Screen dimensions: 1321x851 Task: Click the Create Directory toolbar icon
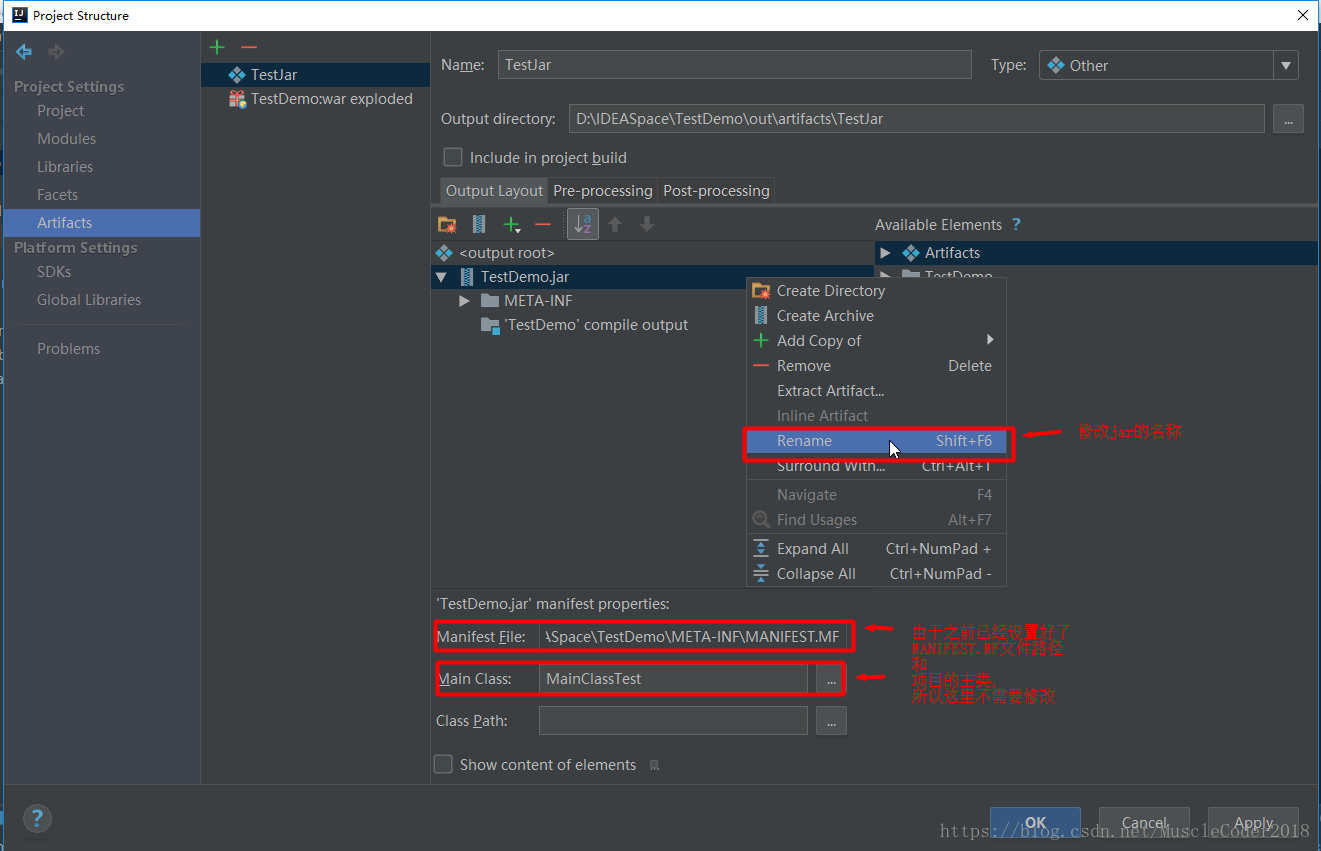(x=447, y=225)
